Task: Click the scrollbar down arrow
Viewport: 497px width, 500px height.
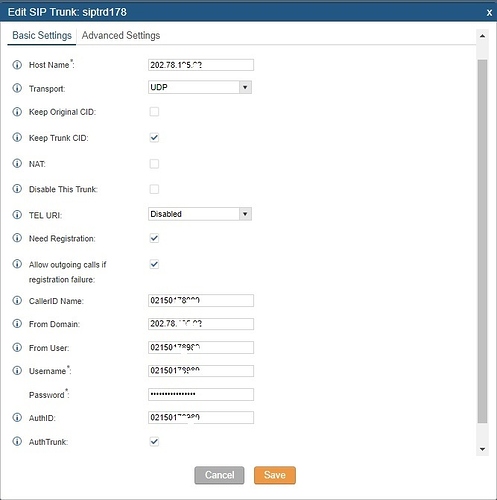Action: tap(482, 449)
